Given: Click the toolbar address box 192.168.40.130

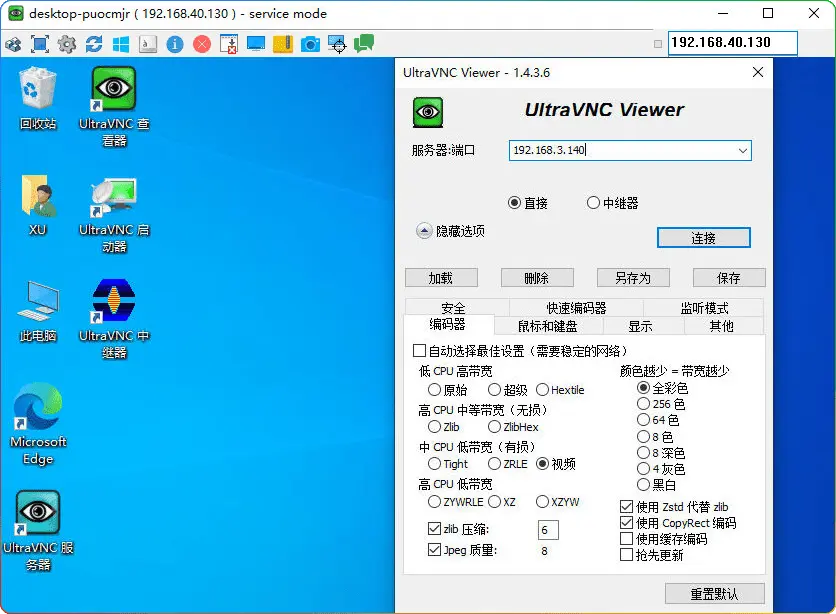Looking at the screenshot, I should [733, 43].
